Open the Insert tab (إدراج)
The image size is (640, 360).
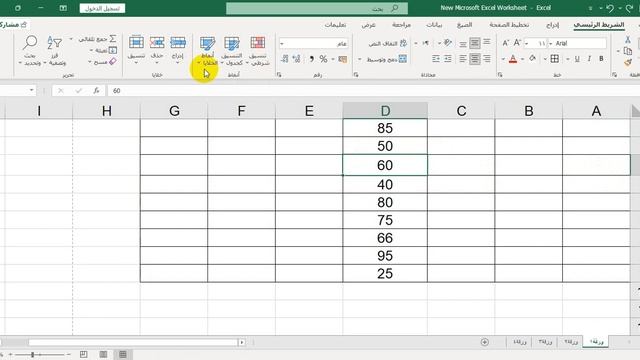point(553,25)
